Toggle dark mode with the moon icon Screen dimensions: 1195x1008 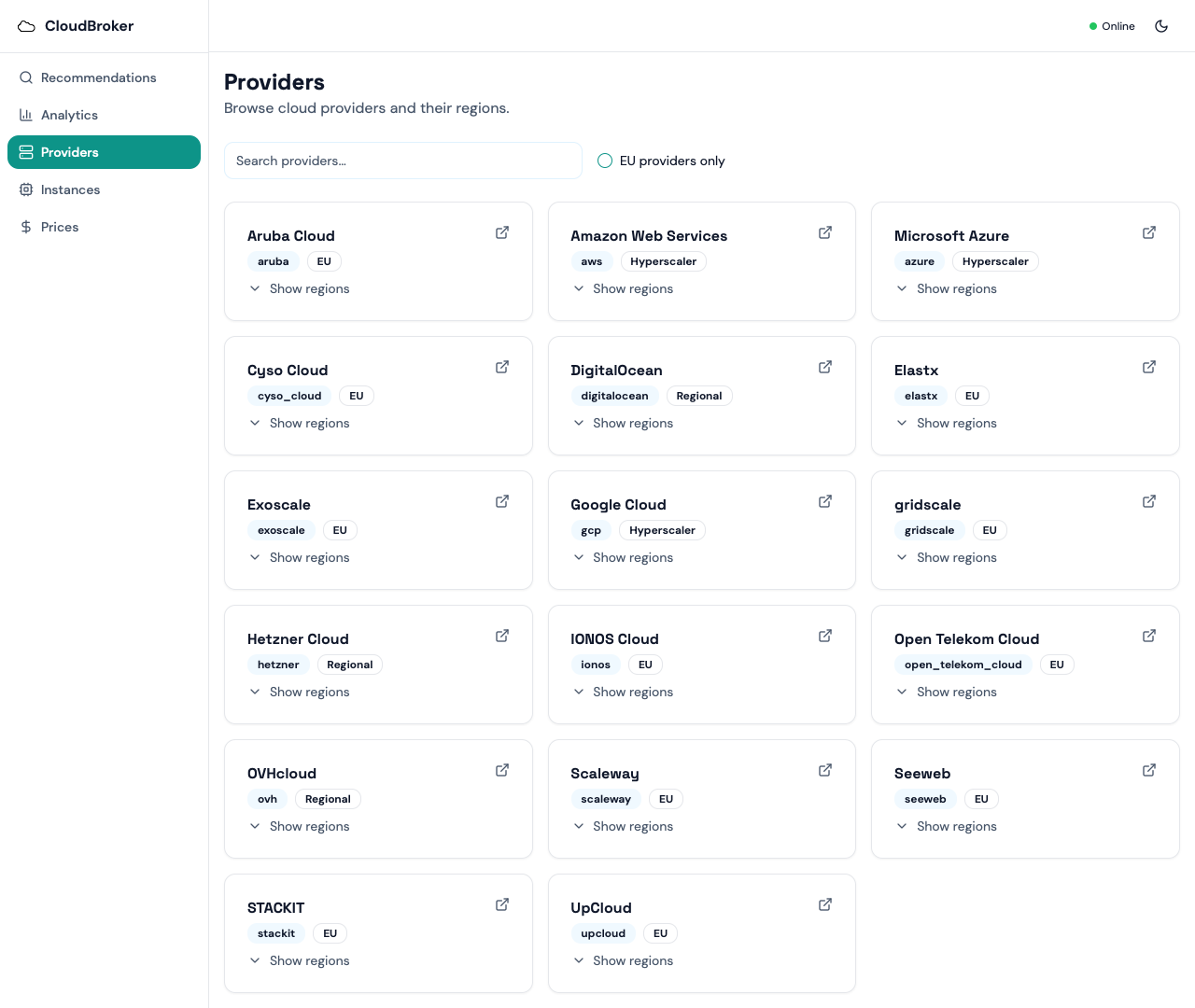(x=1161, y=26)
